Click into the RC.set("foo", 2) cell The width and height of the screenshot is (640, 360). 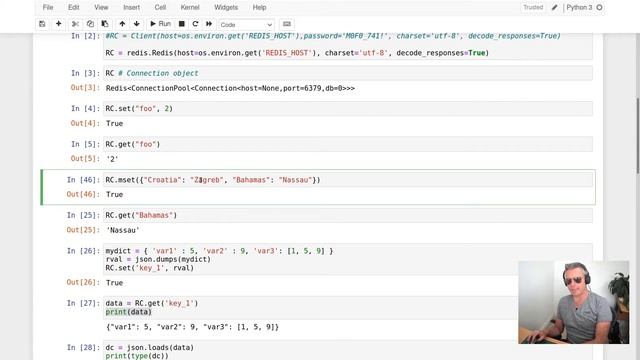click(348, 109)
